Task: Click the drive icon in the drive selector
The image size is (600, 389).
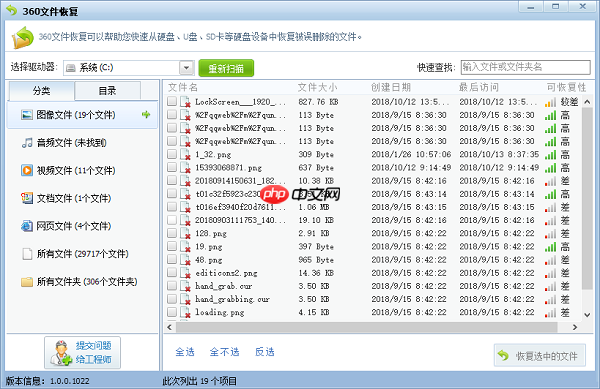Action: [x=71, y=68]
